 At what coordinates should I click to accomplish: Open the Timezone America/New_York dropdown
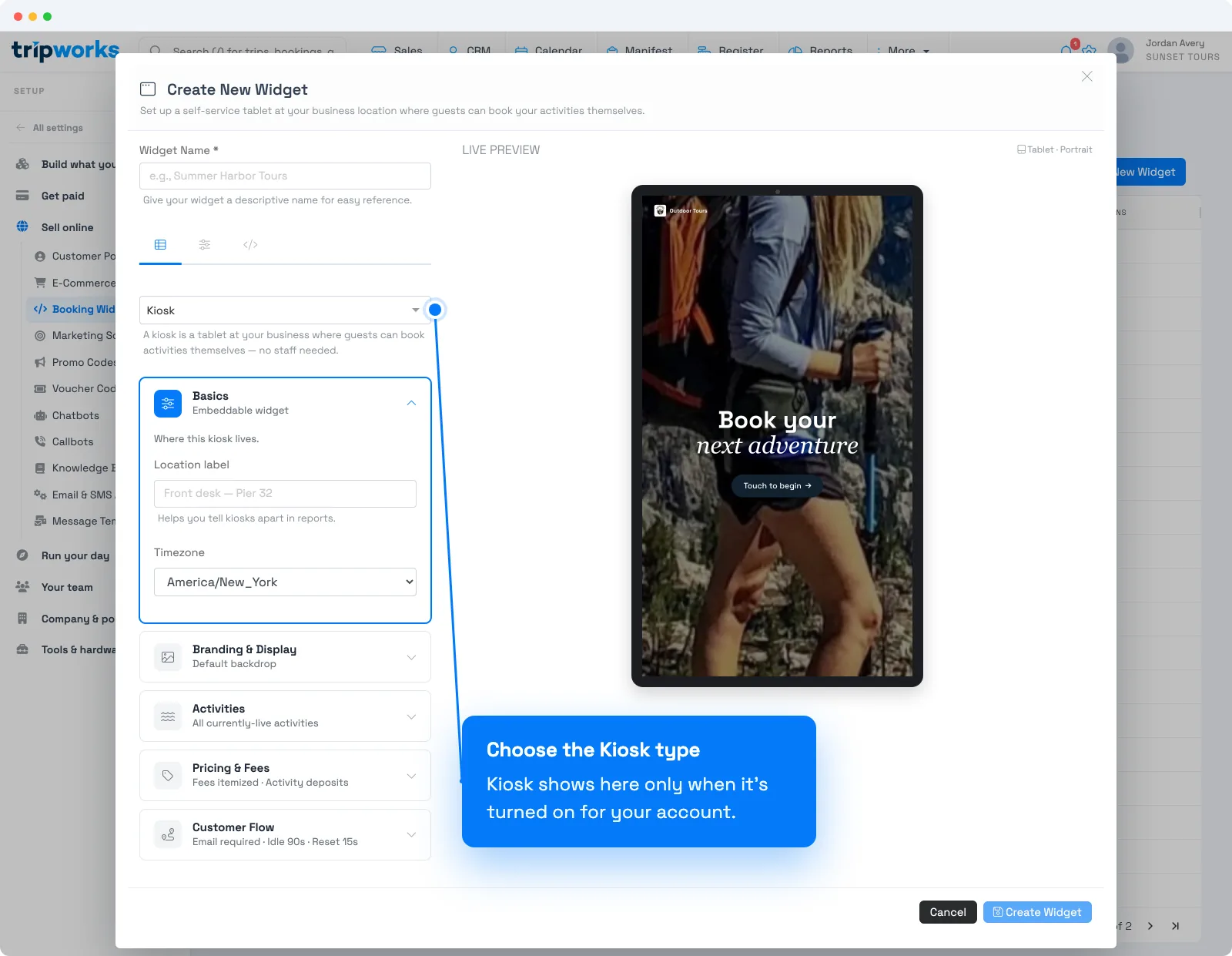(285, 582)
